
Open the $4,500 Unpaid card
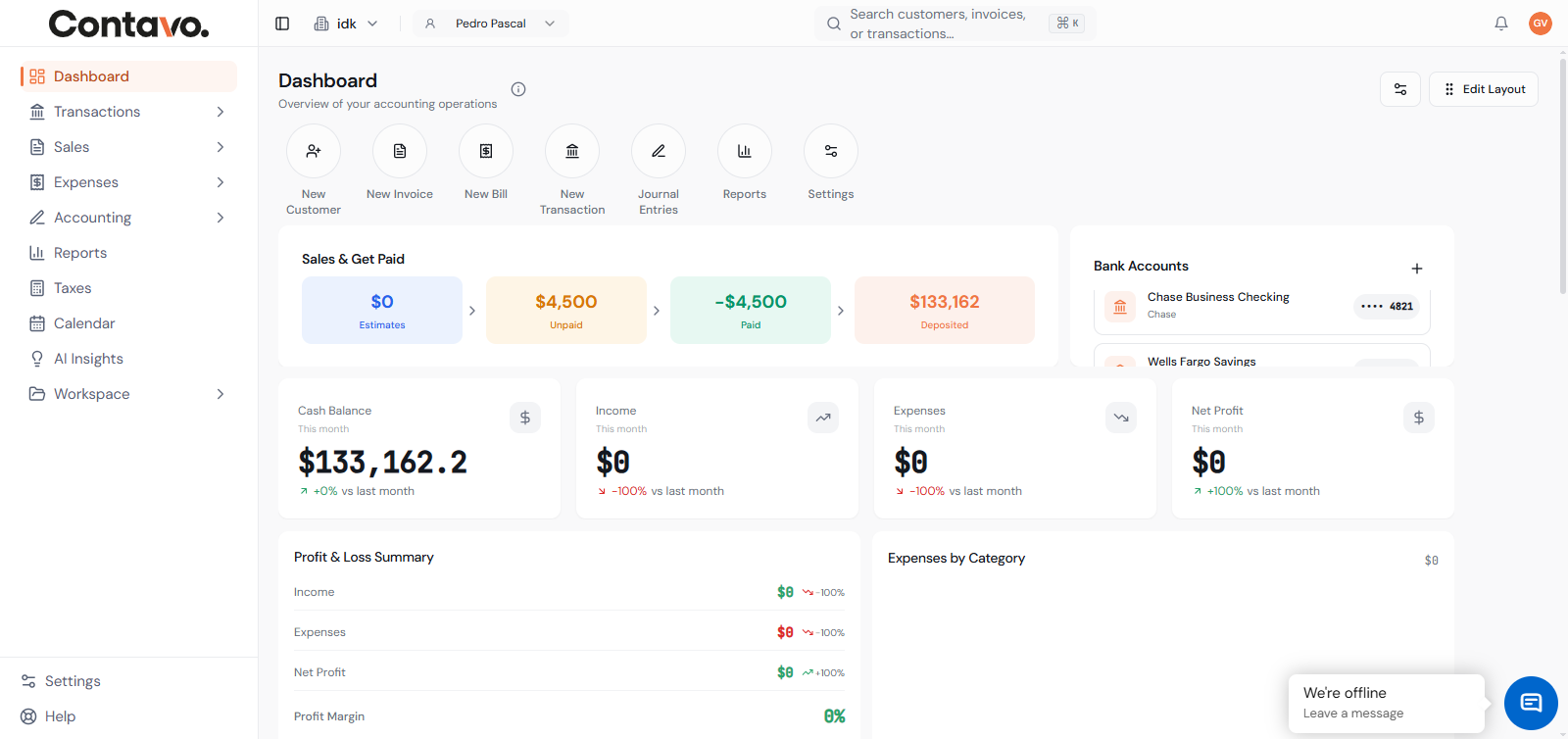click(566, 310)
